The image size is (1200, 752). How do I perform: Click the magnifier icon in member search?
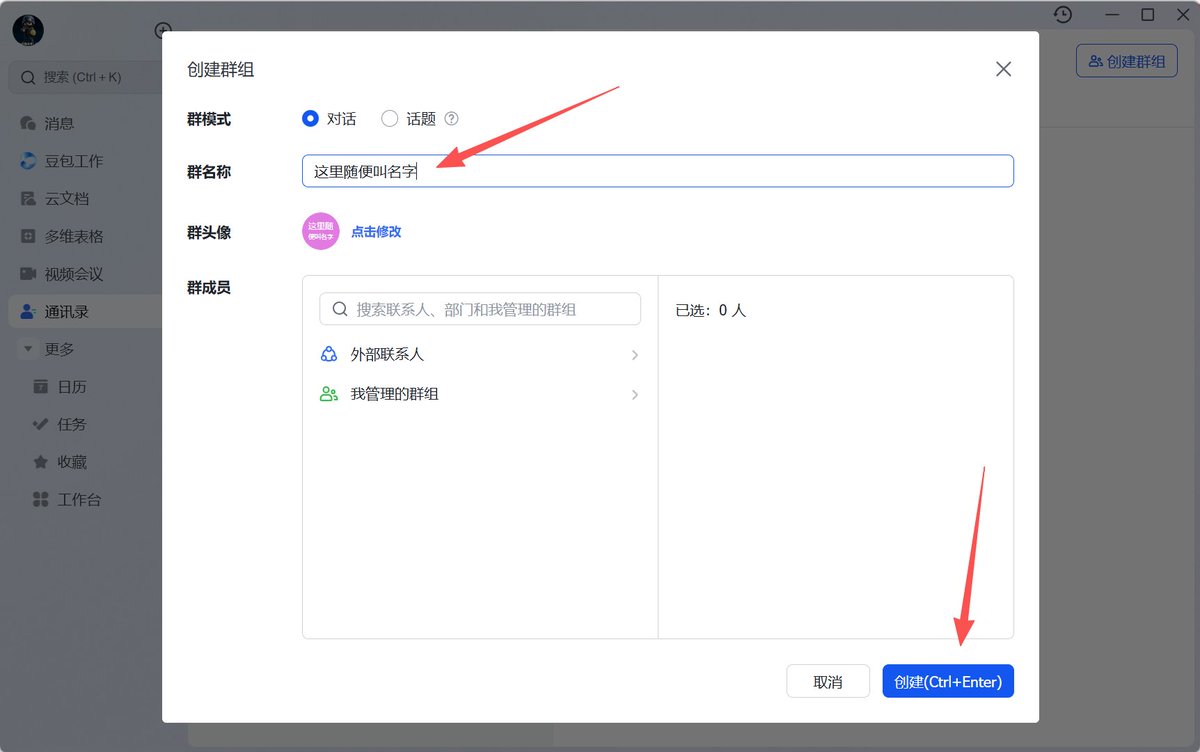[x=340, y=309]
